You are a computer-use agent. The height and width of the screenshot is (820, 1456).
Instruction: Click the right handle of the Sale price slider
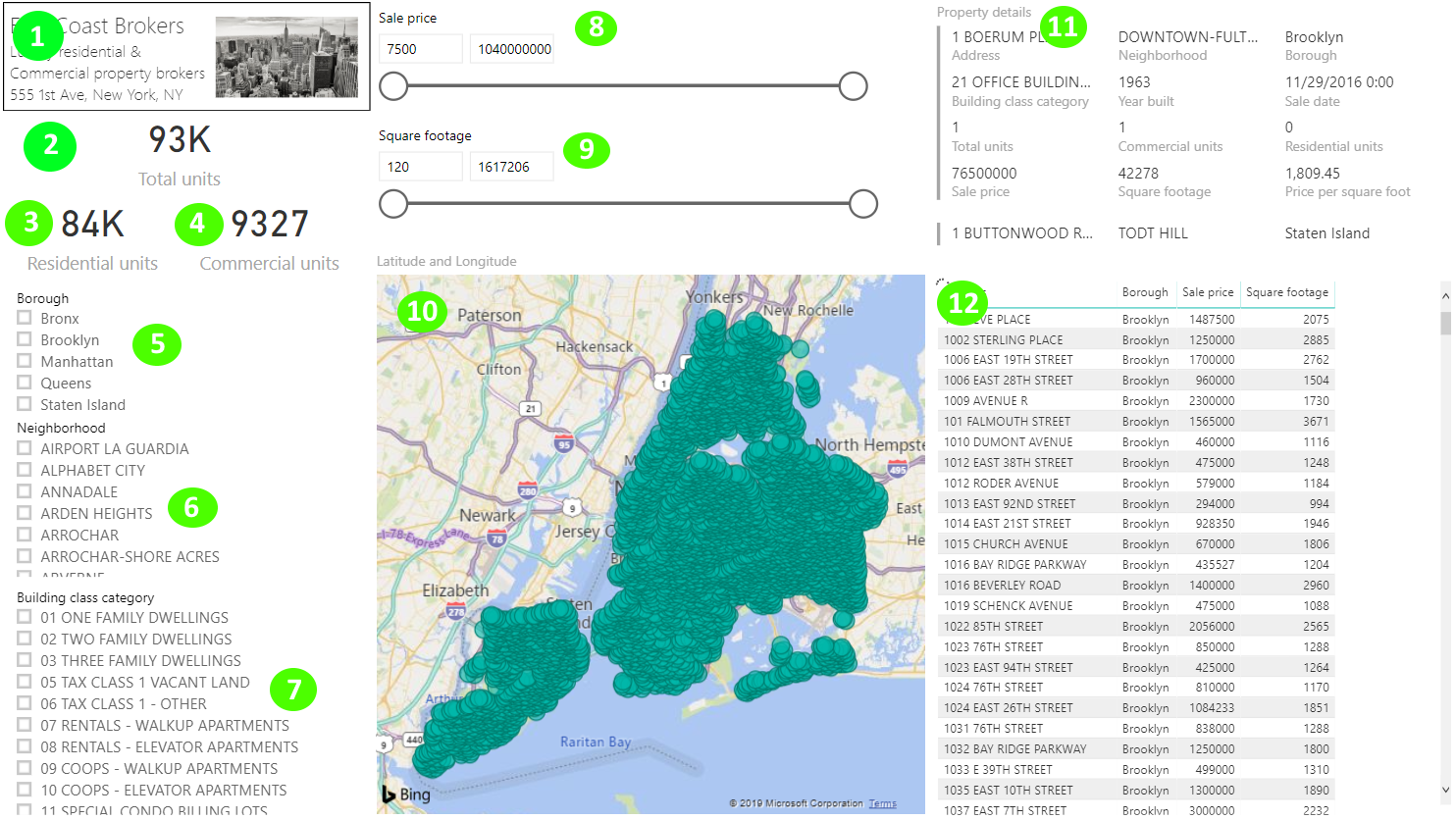[853, 86]
